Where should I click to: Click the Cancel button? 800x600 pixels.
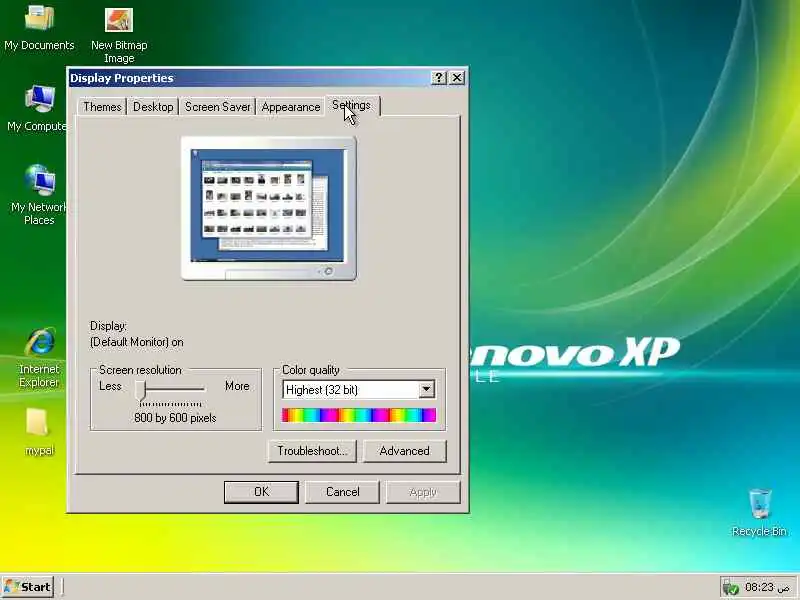tap(342, 492)
